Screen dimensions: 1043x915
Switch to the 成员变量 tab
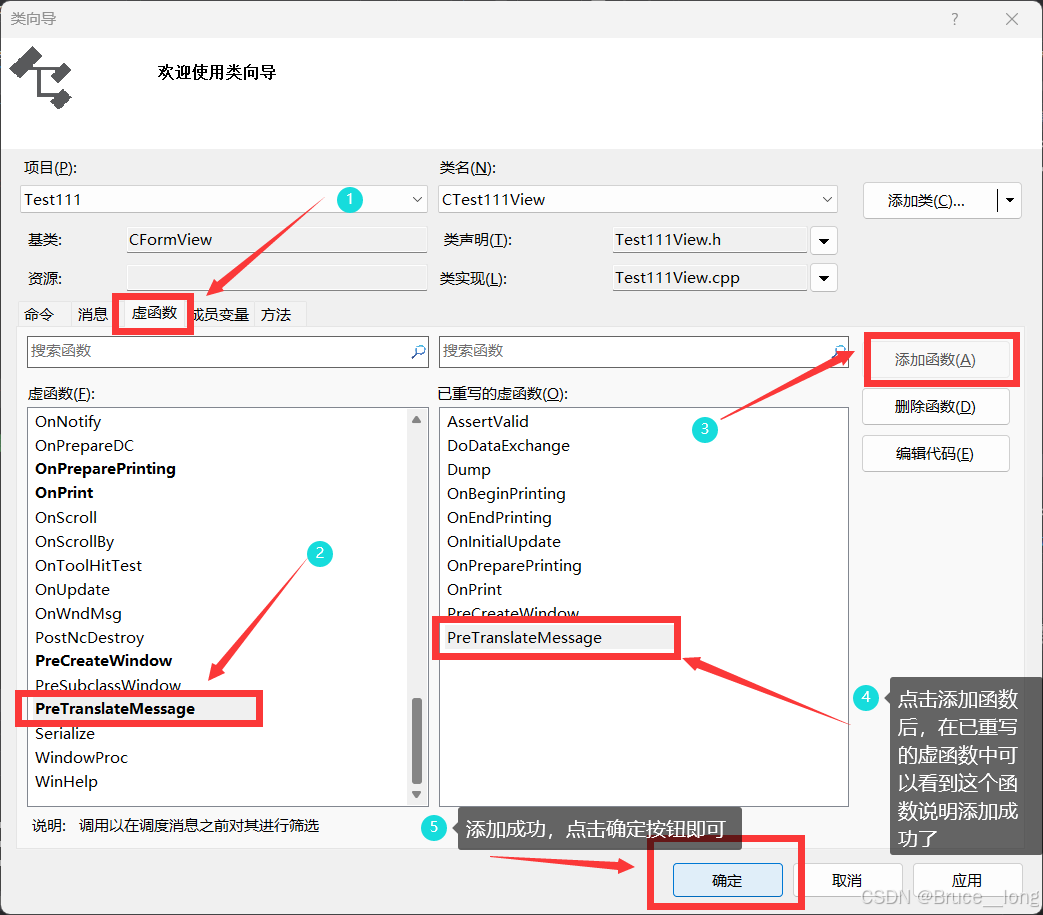click(222, 313)
